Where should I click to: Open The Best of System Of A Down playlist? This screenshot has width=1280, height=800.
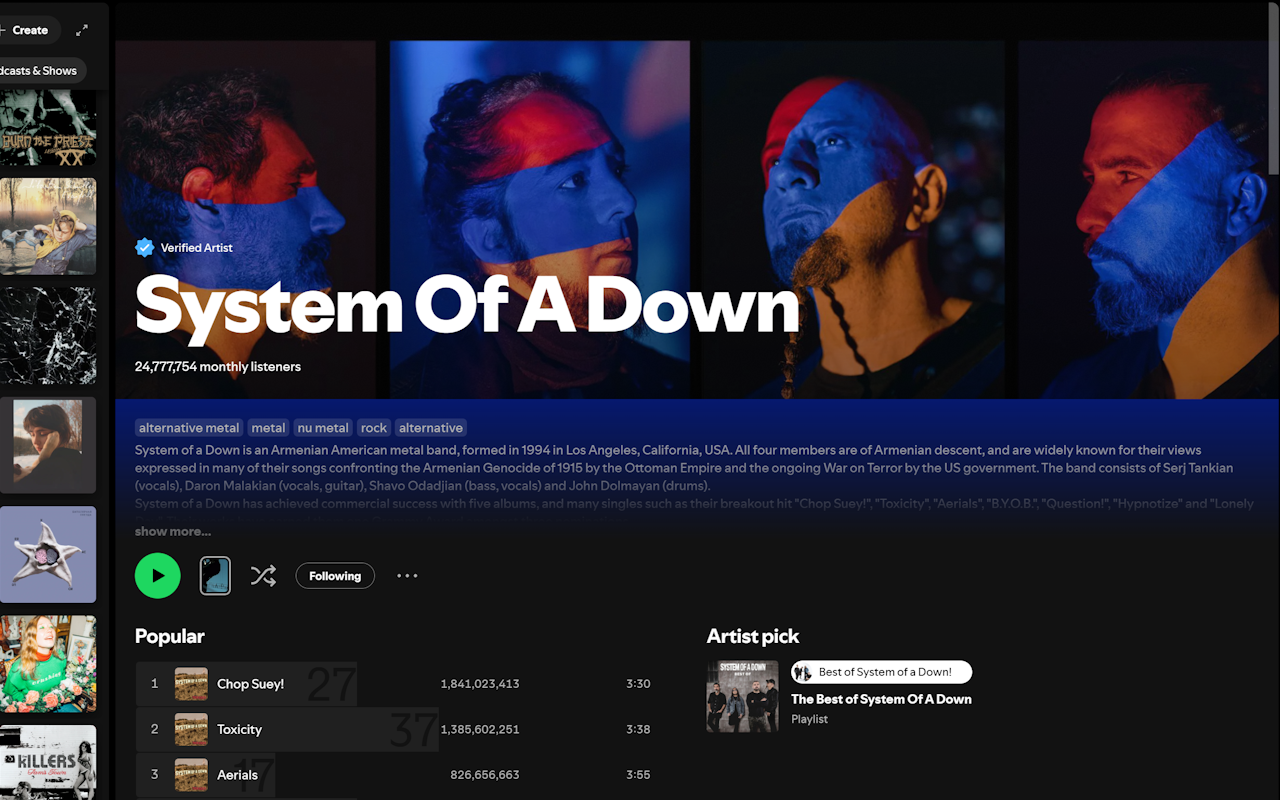(881, 699)
